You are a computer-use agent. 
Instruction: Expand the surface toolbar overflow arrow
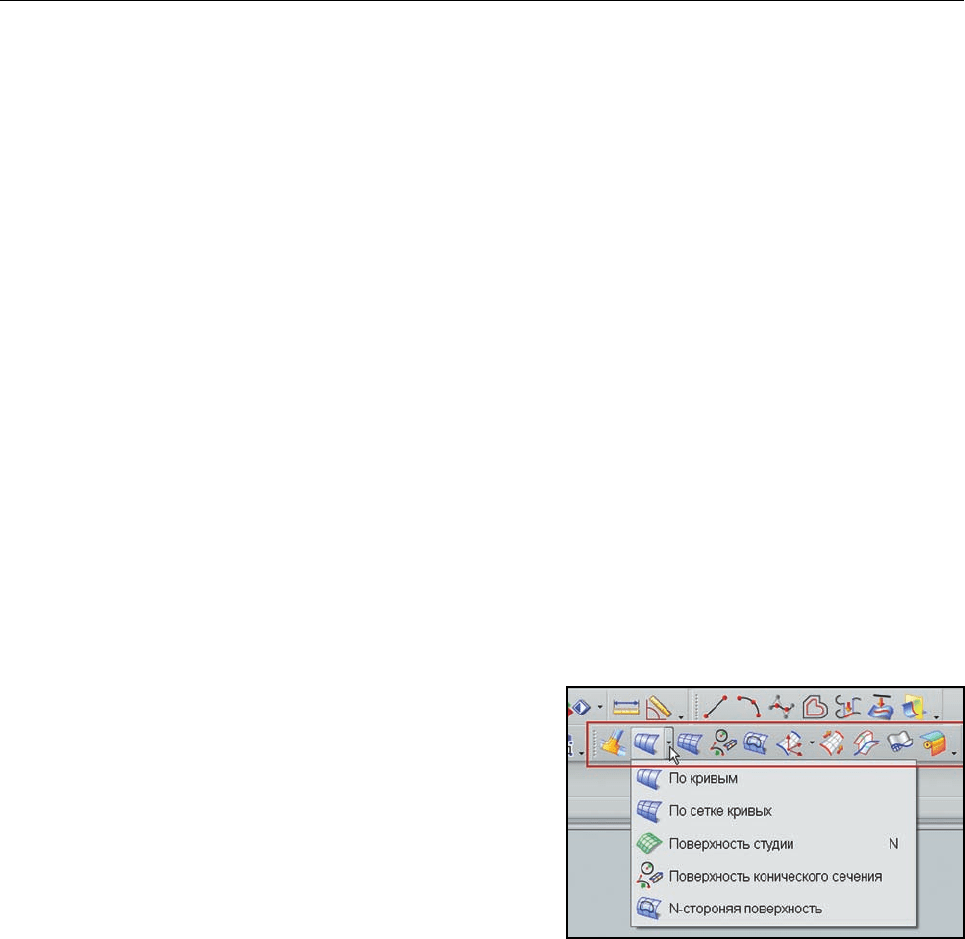pyautogui.click(x=955, y=753)
